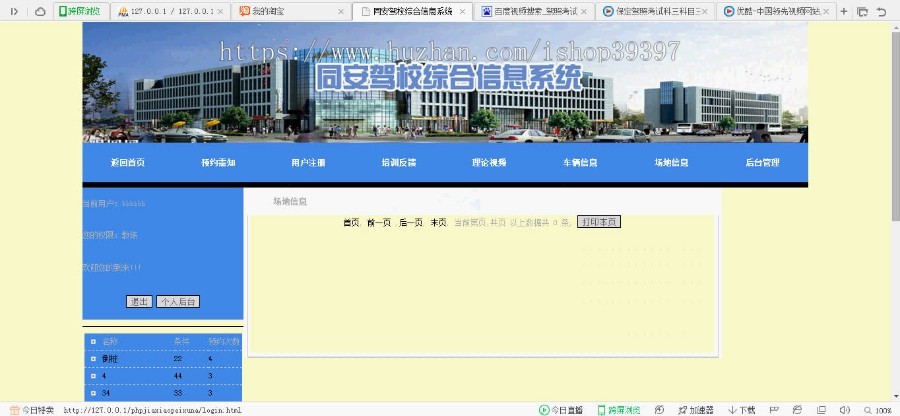Open a new tab with plus icon
900x416 pixels.
[844, 11]
